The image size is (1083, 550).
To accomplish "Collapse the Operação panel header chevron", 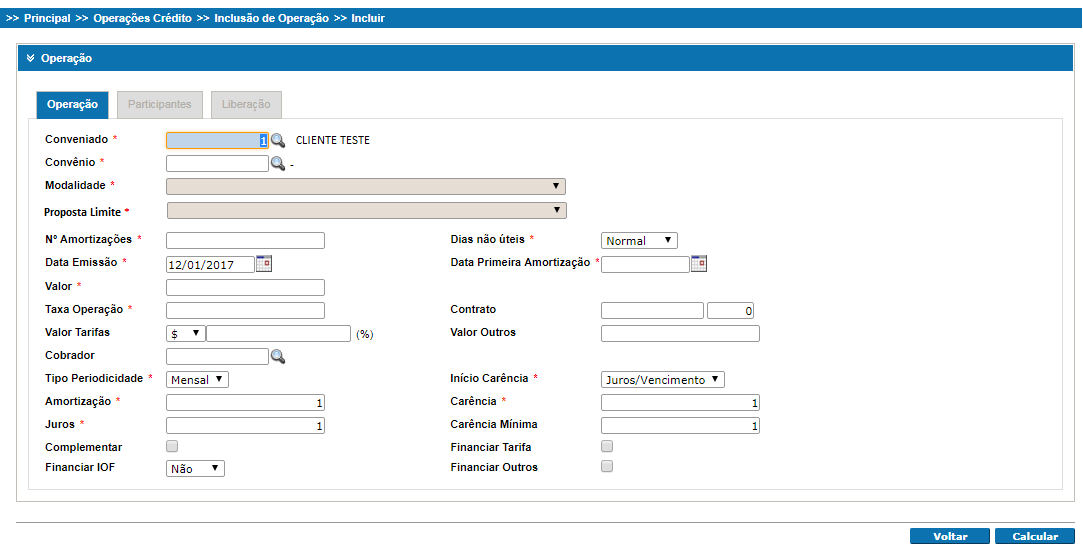I will (30, 59).
